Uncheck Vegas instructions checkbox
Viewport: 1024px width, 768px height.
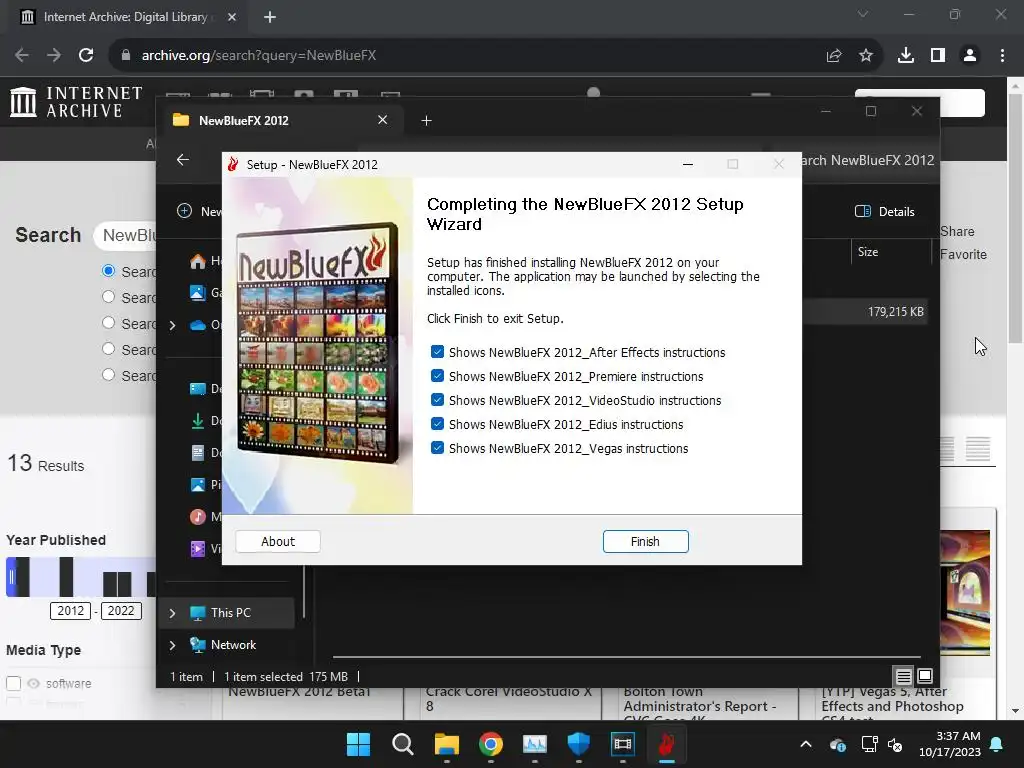click(x=438, y=448)
